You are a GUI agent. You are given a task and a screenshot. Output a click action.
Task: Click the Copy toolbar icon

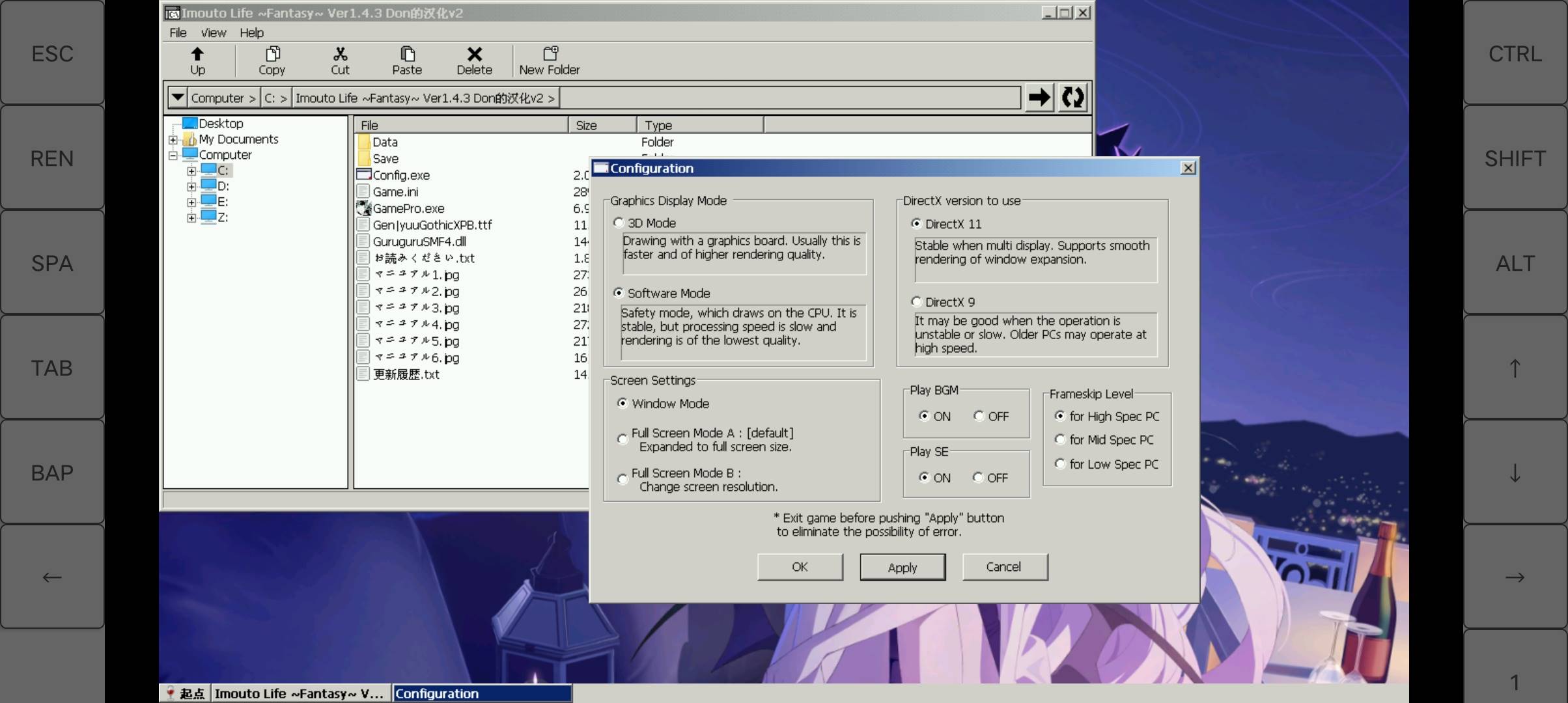(272, 59)
